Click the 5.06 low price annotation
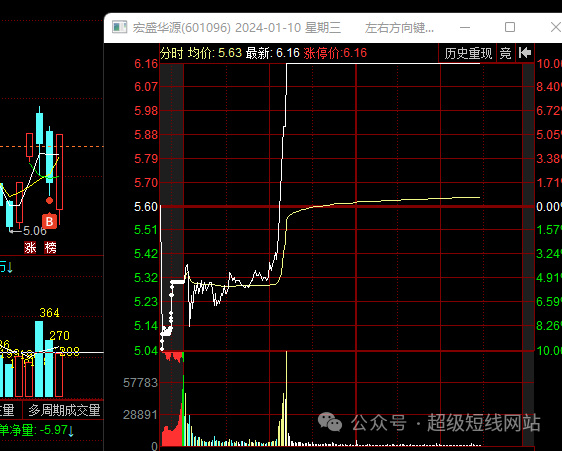Viewport: 562px width, 451px height. pos(35,231)
